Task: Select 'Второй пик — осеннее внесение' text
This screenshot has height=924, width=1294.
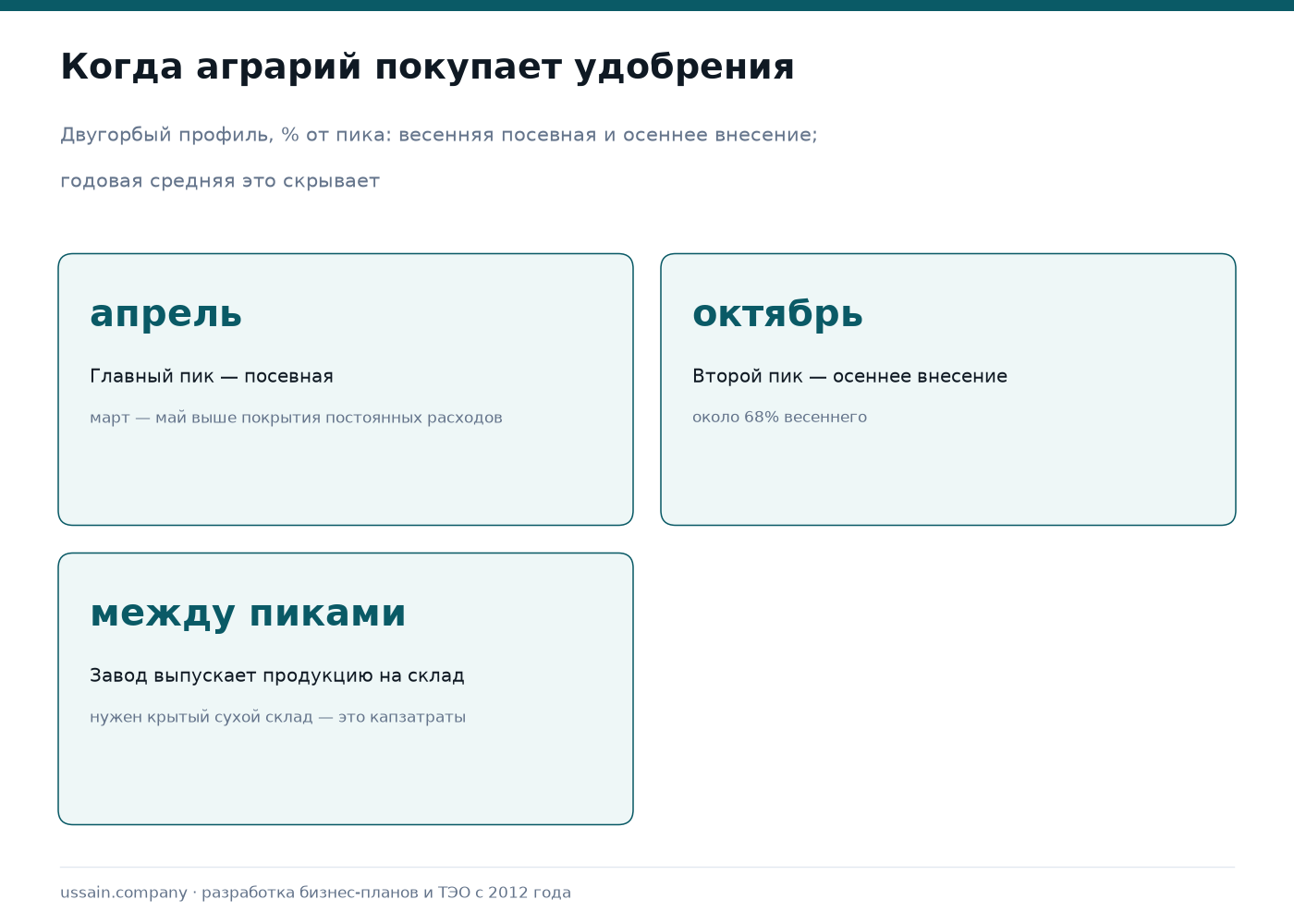Action: pos(849,376)
